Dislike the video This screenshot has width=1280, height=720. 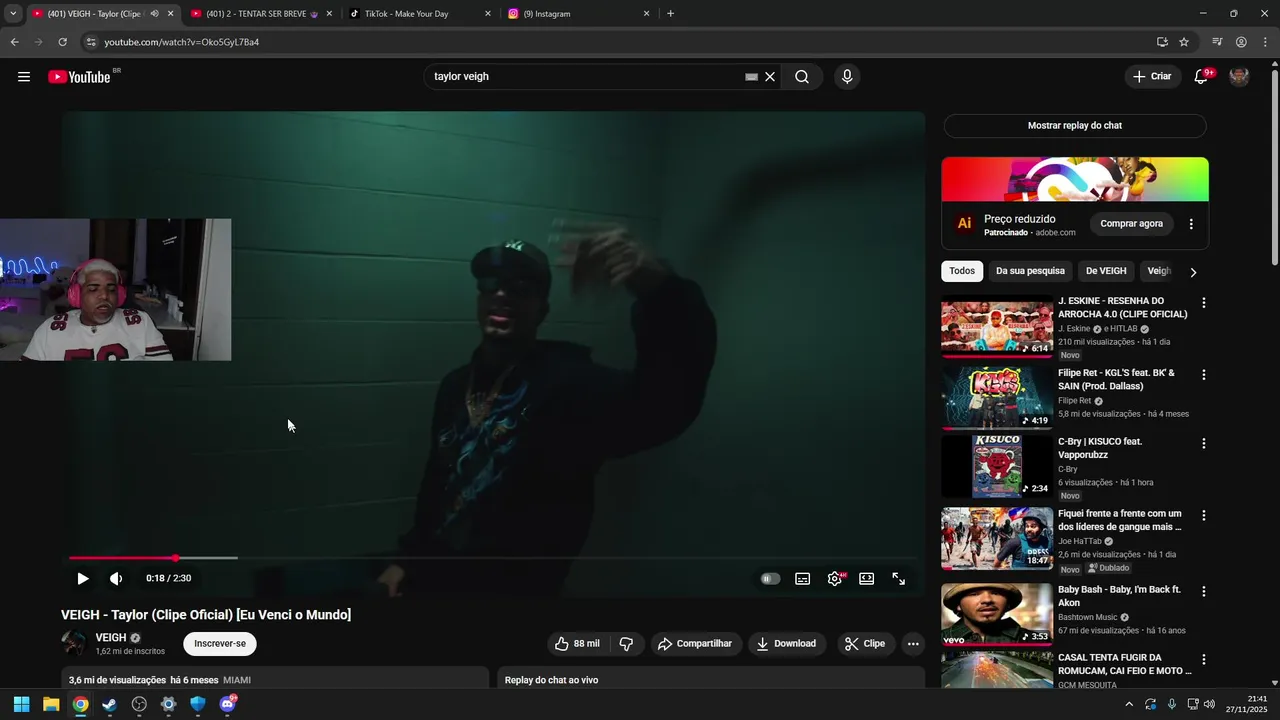[x=627, y=644]
